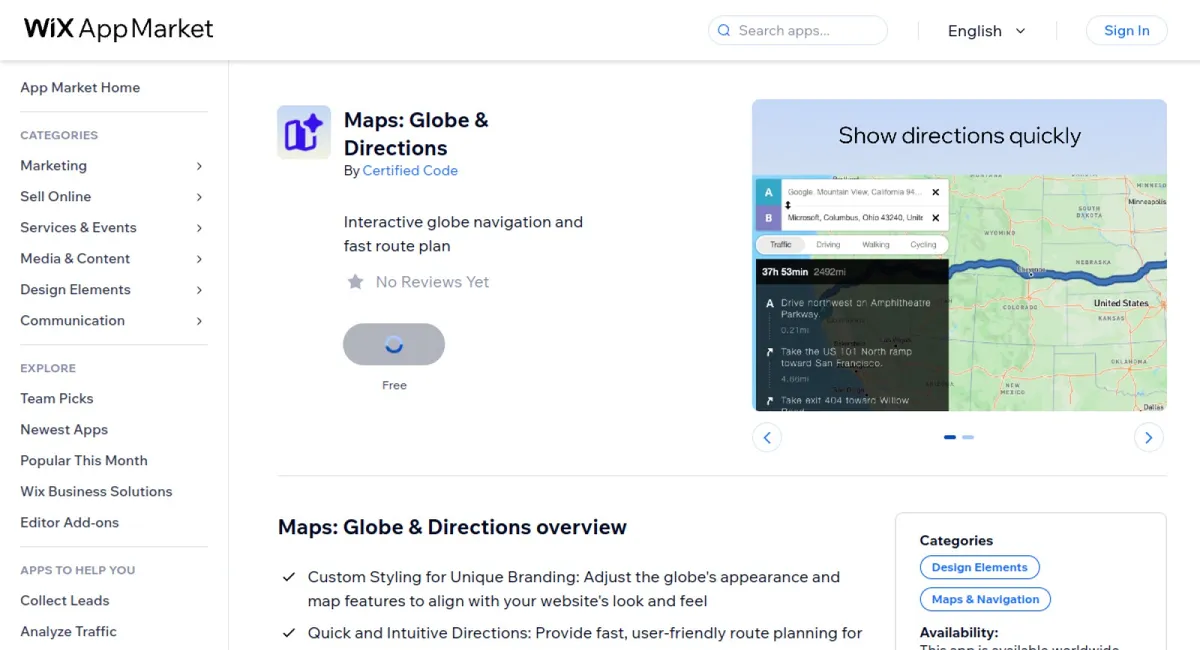This screenshot has height=650, width=1200.
Task: Remove location B in the map screenshot
Action: (x=936, y=217)
